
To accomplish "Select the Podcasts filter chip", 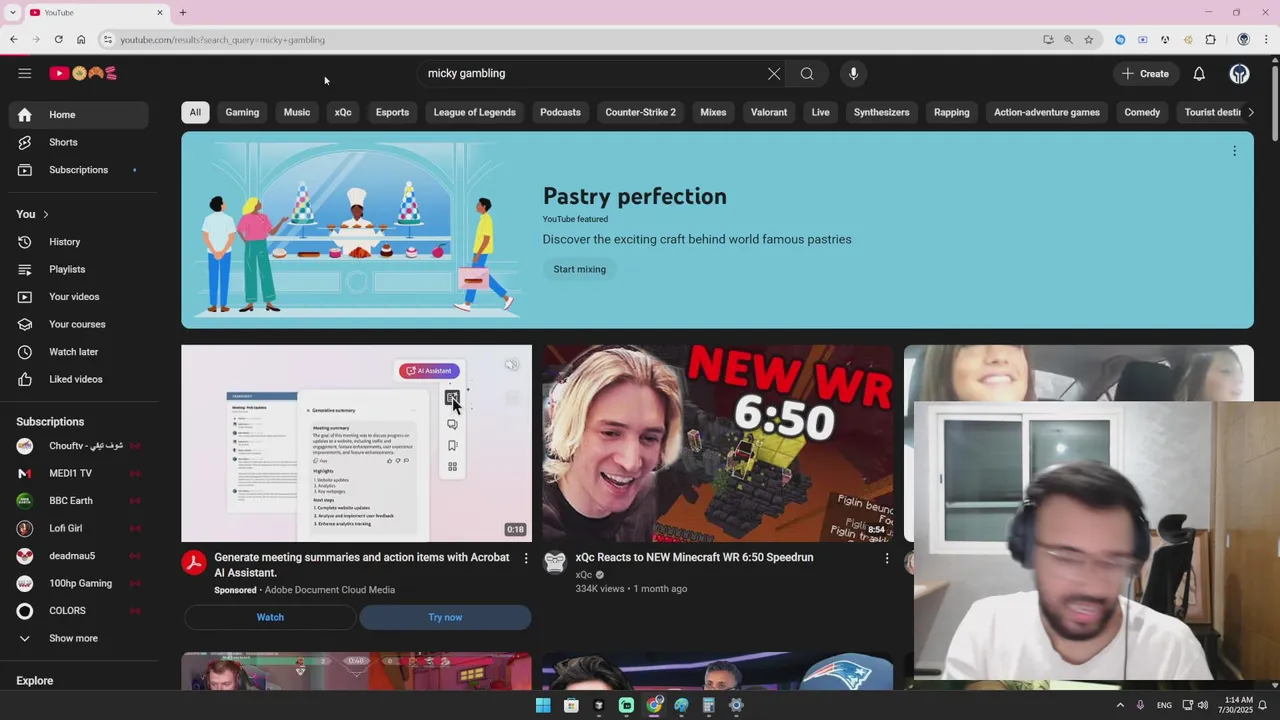I will [x=560, y=112].
